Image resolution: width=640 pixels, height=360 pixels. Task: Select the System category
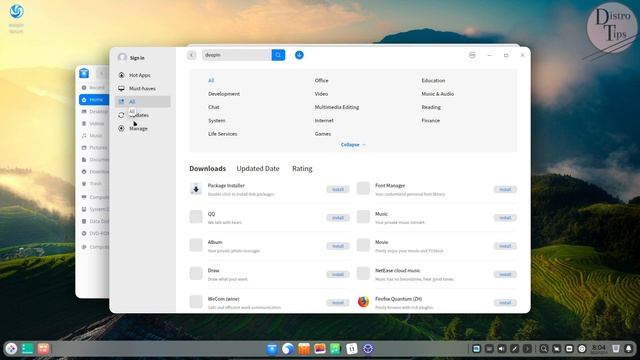216,121
